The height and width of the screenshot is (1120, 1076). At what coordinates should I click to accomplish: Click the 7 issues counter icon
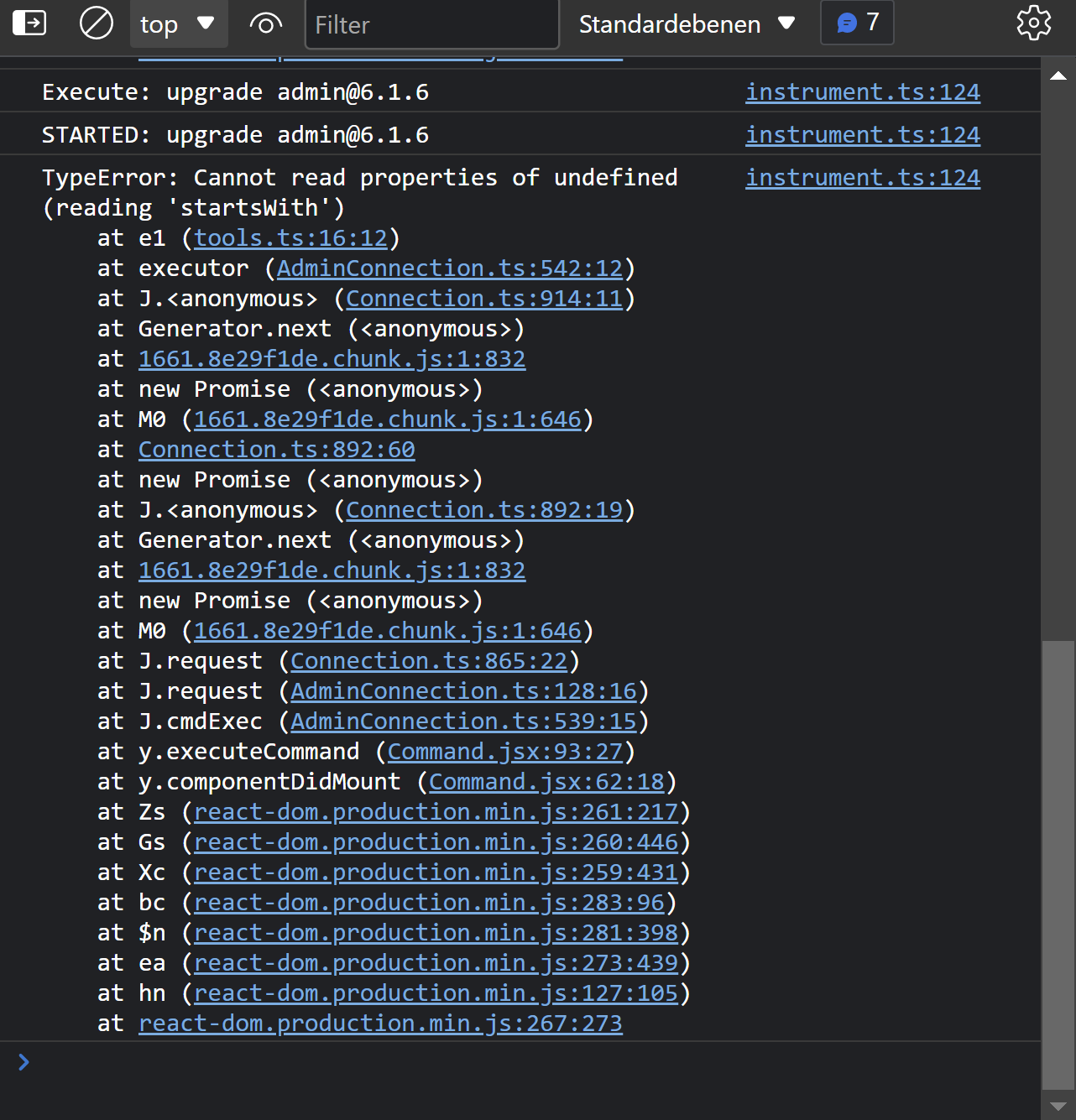(856, 23)
